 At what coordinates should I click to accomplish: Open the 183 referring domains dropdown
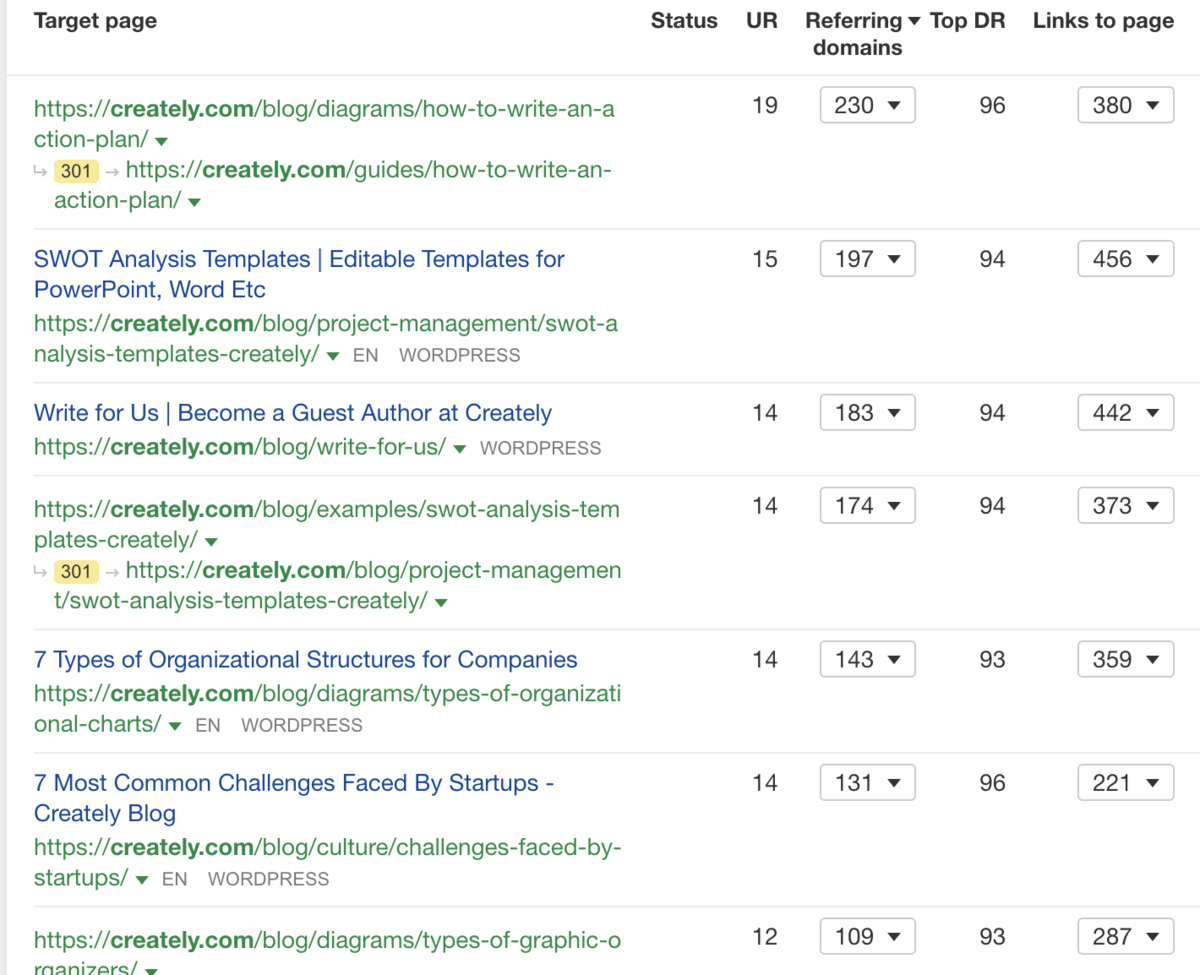(x=867, y=413)
